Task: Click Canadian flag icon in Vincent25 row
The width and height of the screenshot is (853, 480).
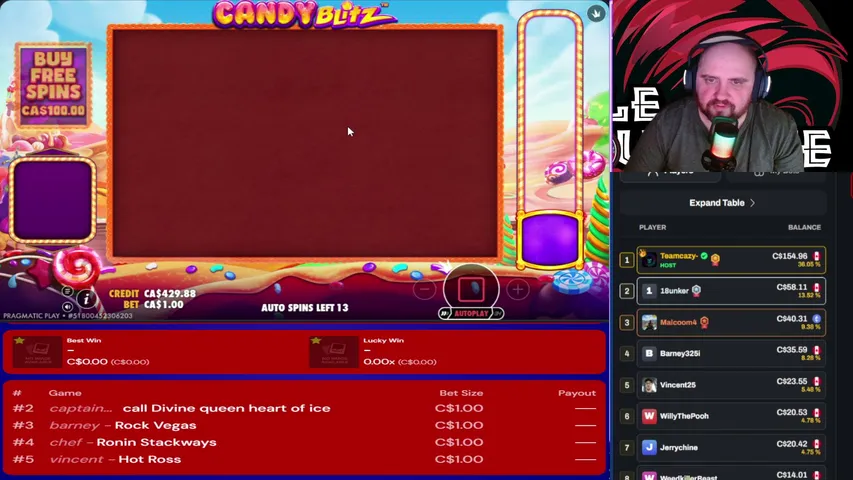Action: click(x=817, y=381)
